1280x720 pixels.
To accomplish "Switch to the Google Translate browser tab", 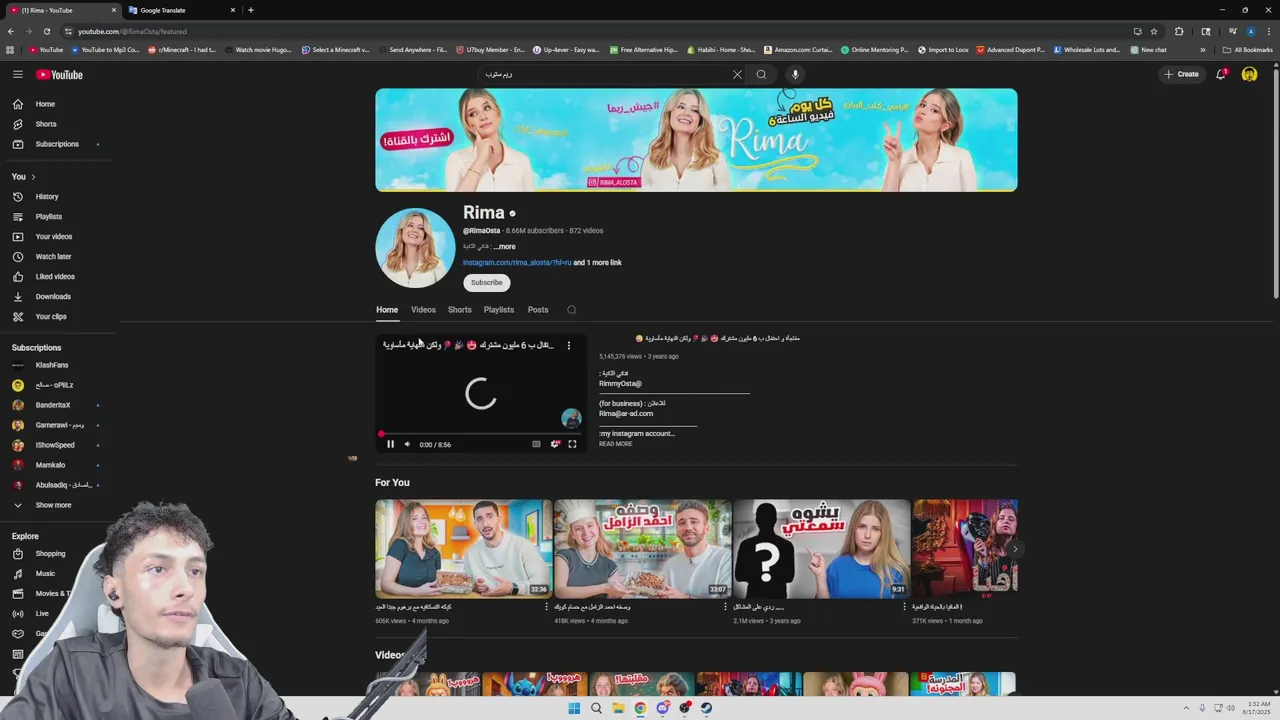I will (181, 10).
